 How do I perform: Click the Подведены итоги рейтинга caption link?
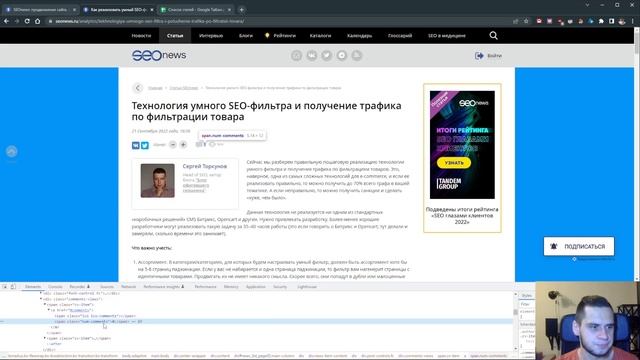tap(462, 216)
